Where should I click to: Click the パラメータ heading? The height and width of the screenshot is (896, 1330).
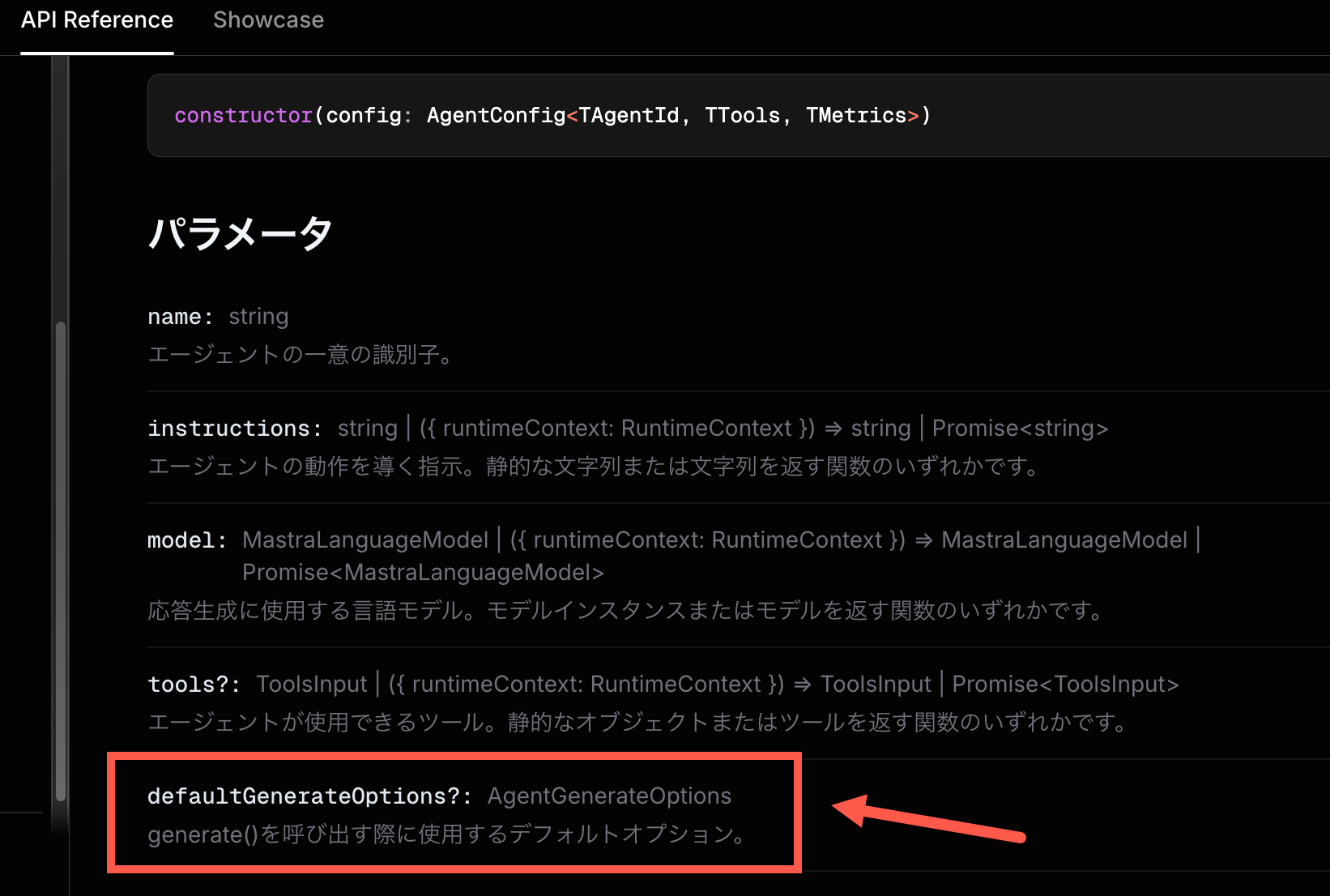240,233
